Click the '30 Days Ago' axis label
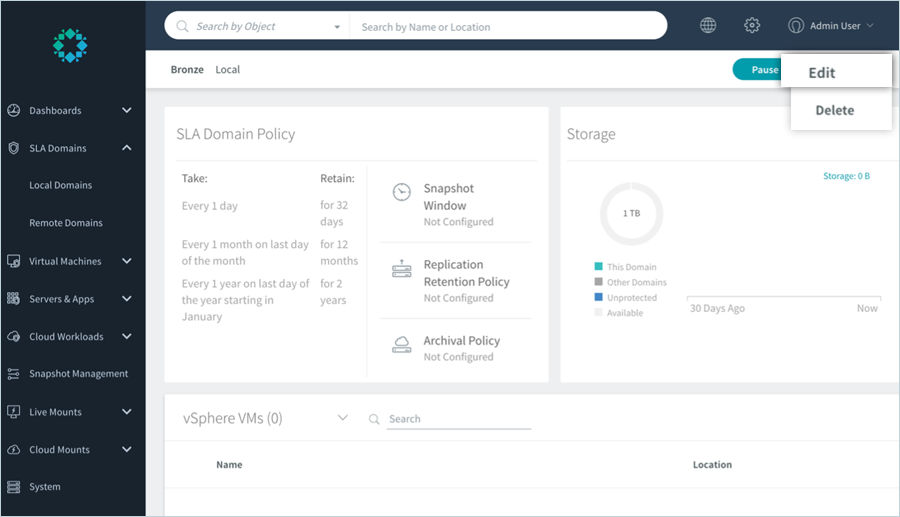The height and width of the screenshot is (517, 900). pos(717,308)
